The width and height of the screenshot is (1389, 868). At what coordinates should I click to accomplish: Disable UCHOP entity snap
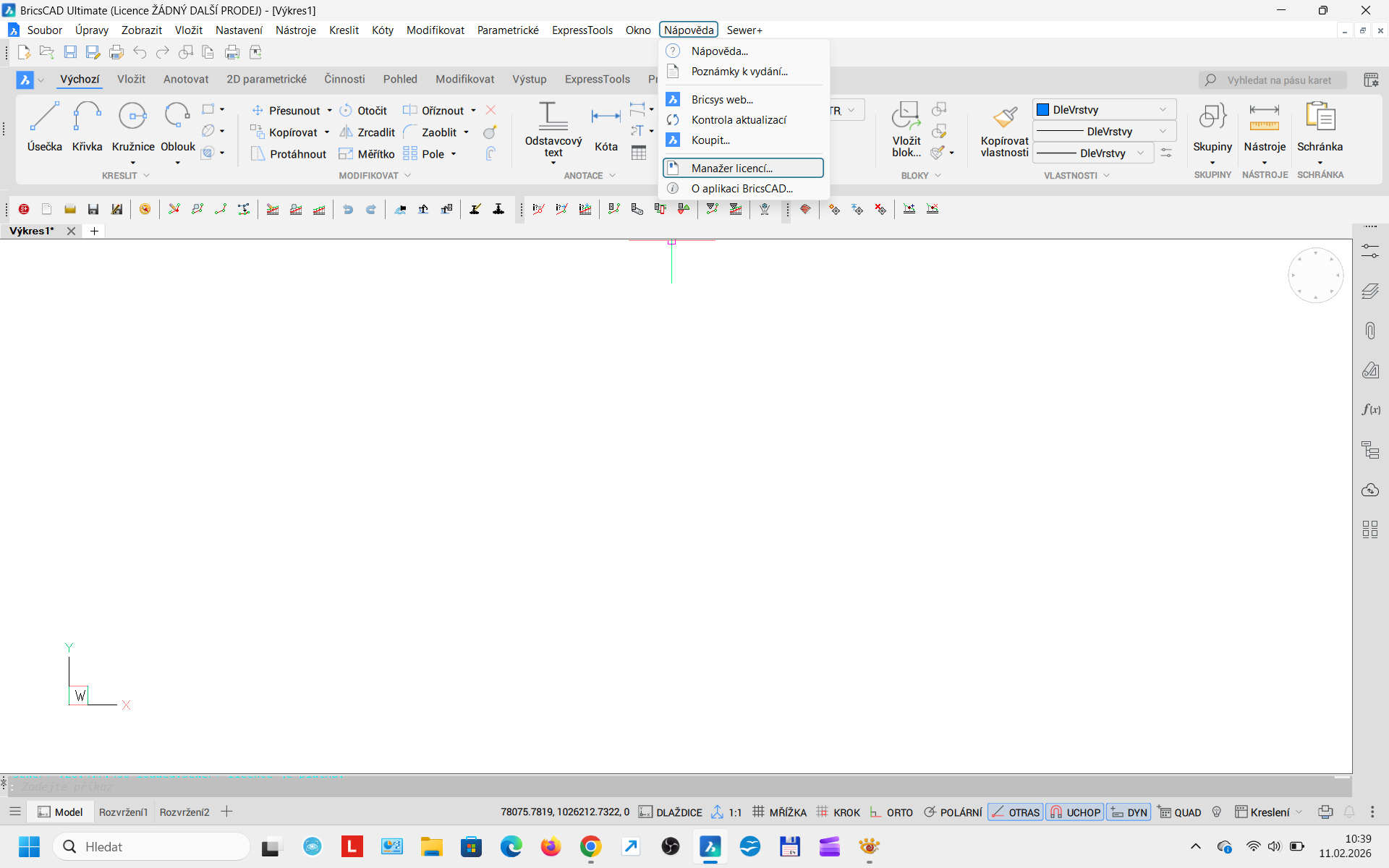coord(1075,812)
